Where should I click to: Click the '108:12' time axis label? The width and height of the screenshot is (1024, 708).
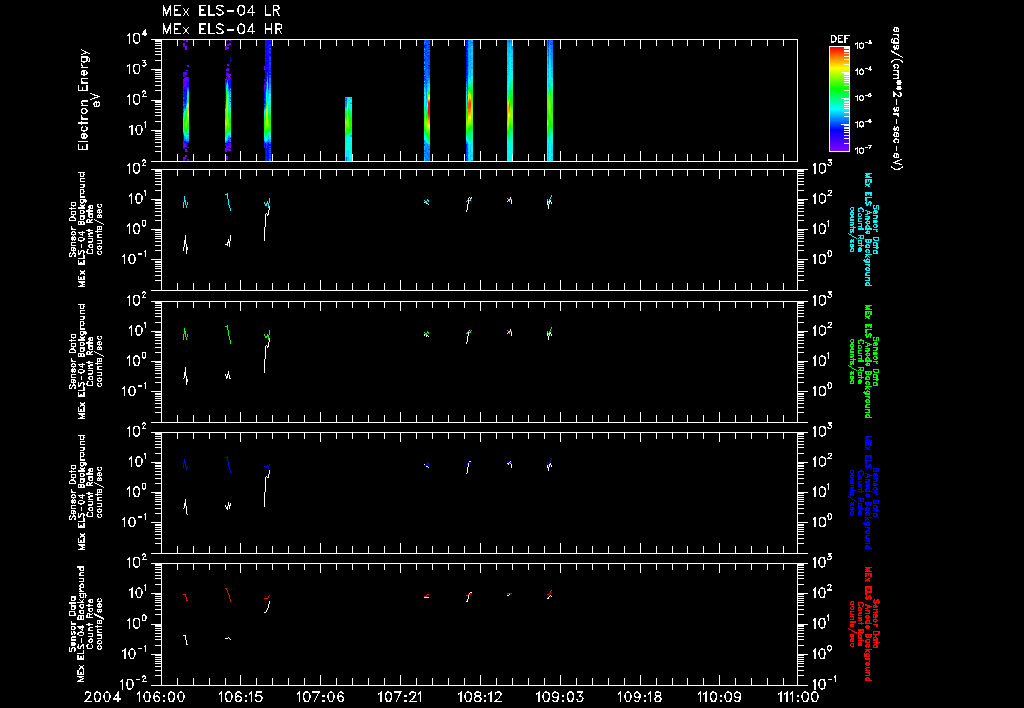pyautogui.click(x=479, y=697)
